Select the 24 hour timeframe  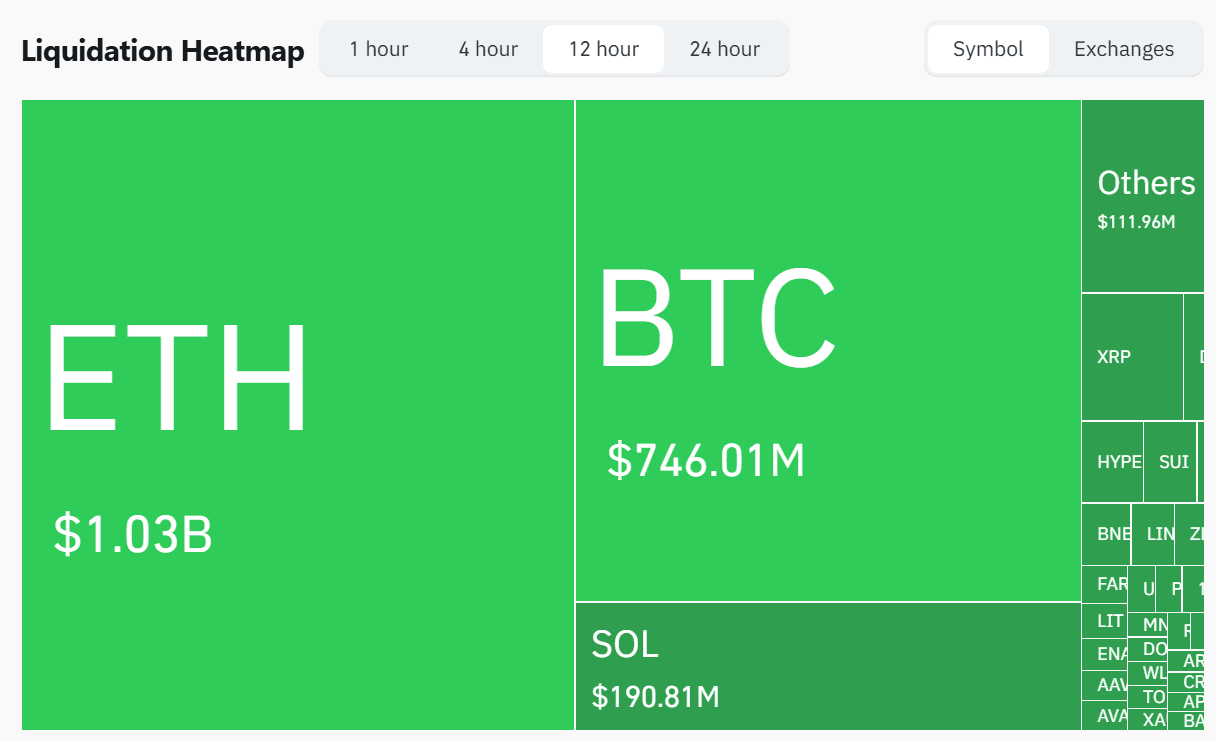[x=724, y=49]
